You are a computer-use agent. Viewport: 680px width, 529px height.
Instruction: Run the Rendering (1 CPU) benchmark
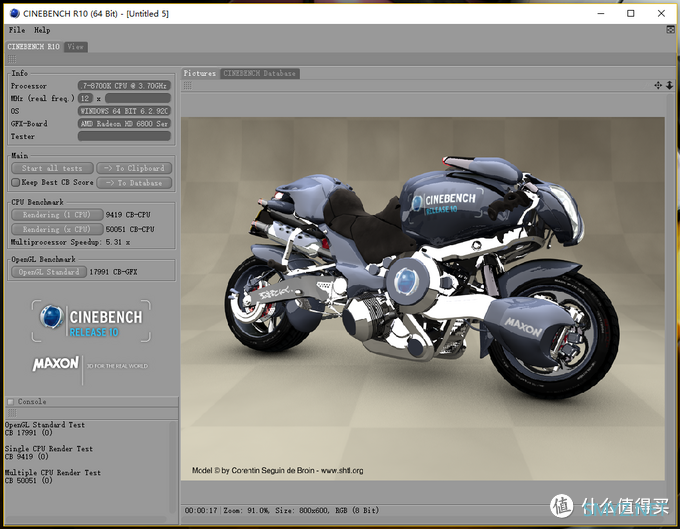point(57,215)
